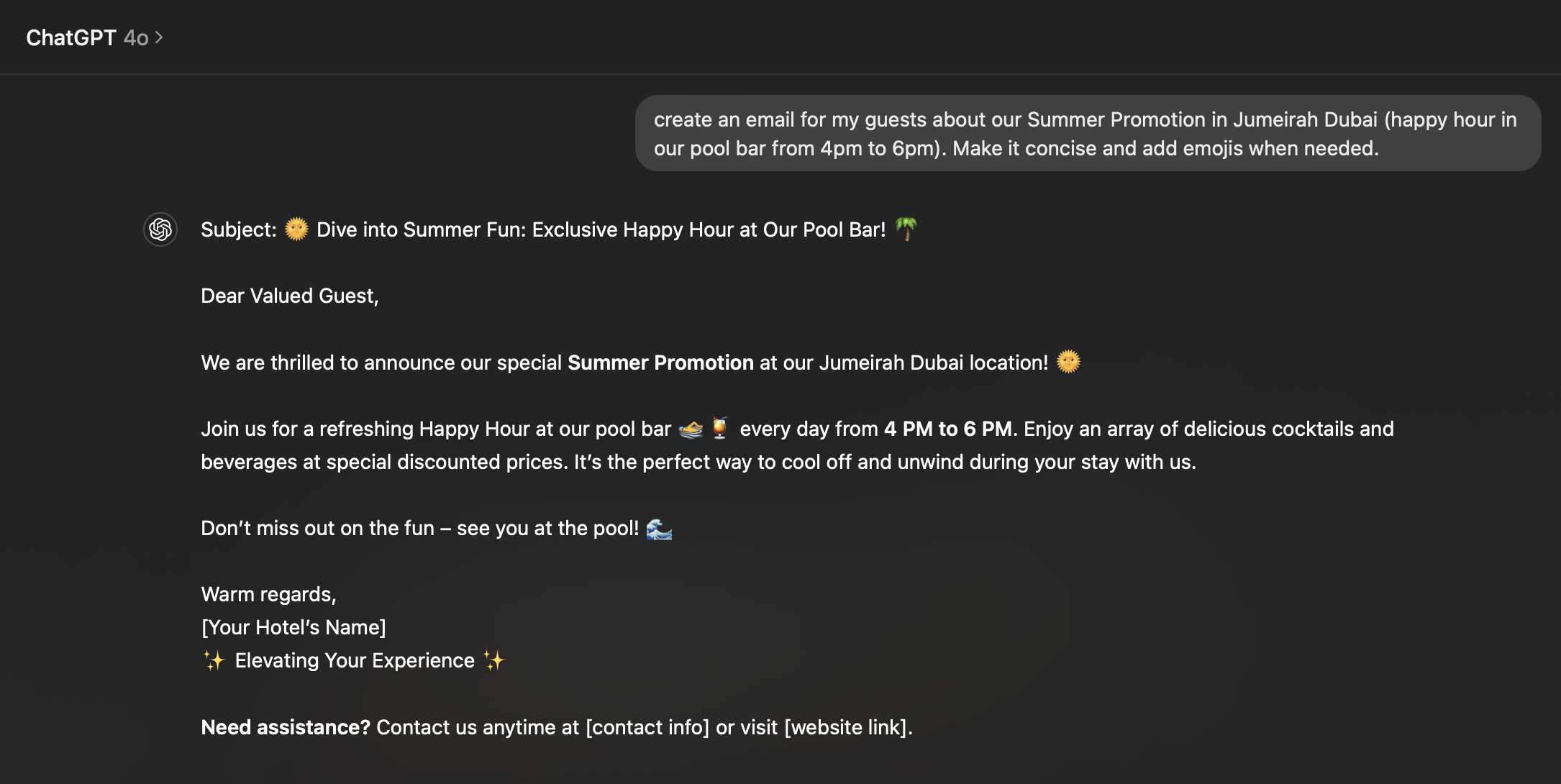Click the ChatGPT title in the header
The height and width of the screenshot is (784, 1561).
click(70, 37)
